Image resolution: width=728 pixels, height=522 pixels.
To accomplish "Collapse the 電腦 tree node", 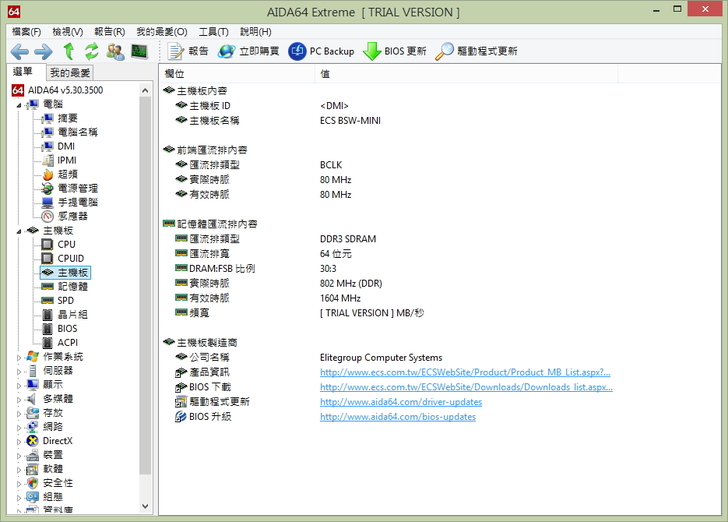I will (19, 104).
